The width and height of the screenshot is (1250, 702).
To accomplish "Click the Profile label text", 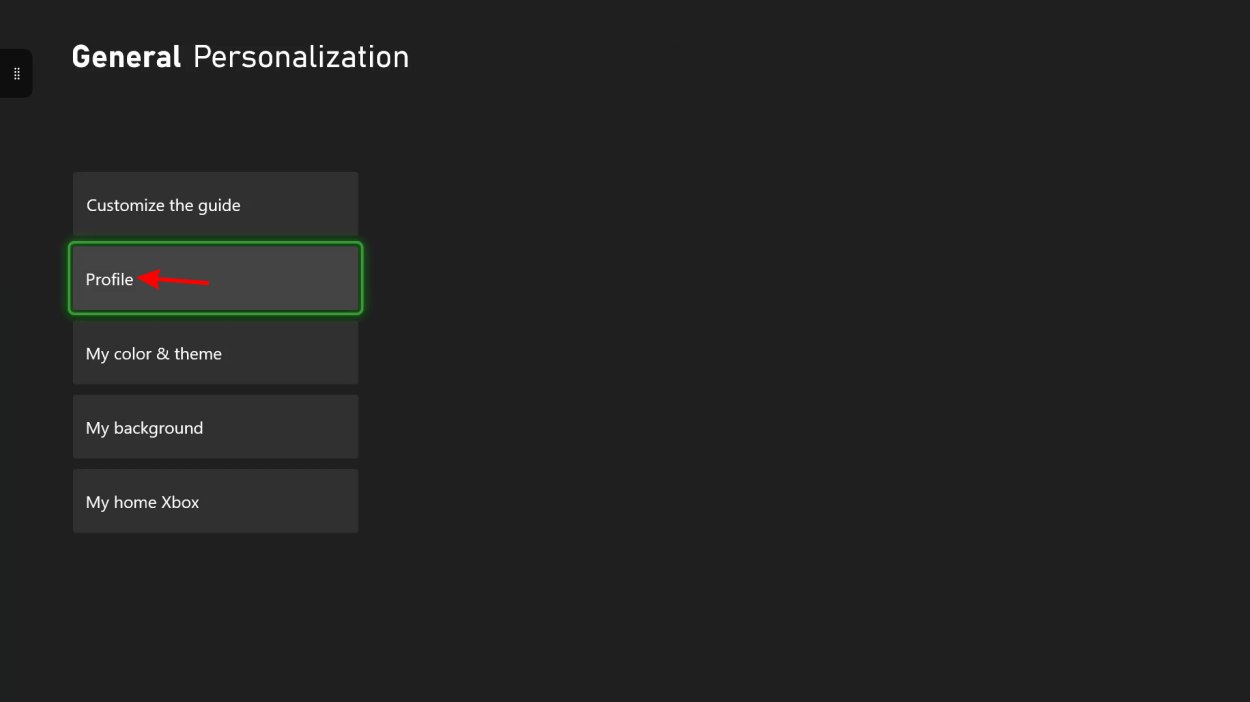I will click(109, 279).
